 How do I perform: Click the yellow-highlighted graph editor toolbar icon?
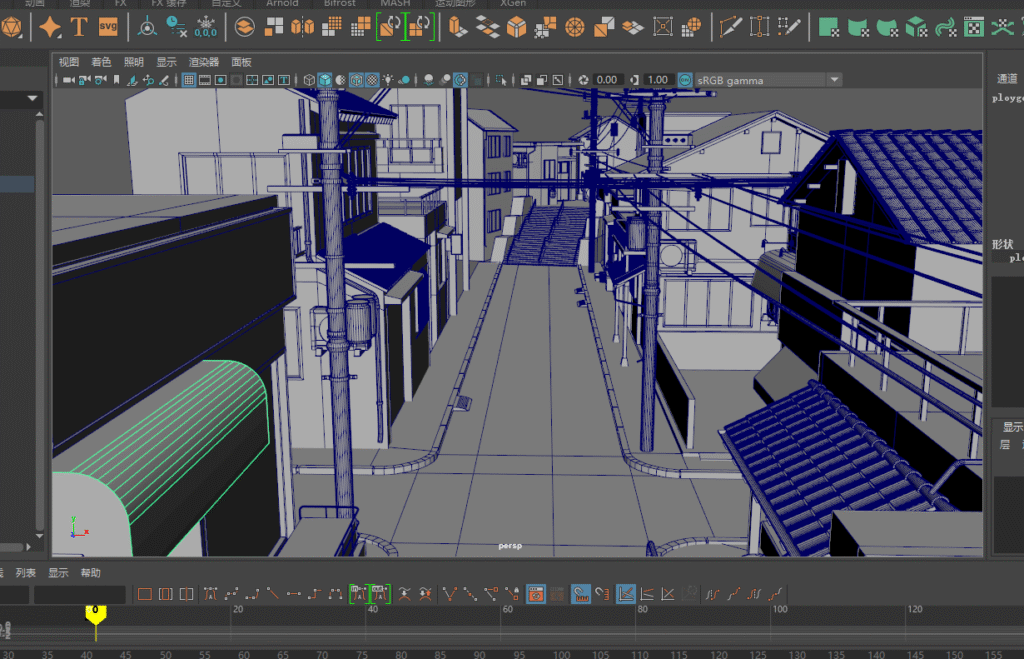click(x=536, y=594)
